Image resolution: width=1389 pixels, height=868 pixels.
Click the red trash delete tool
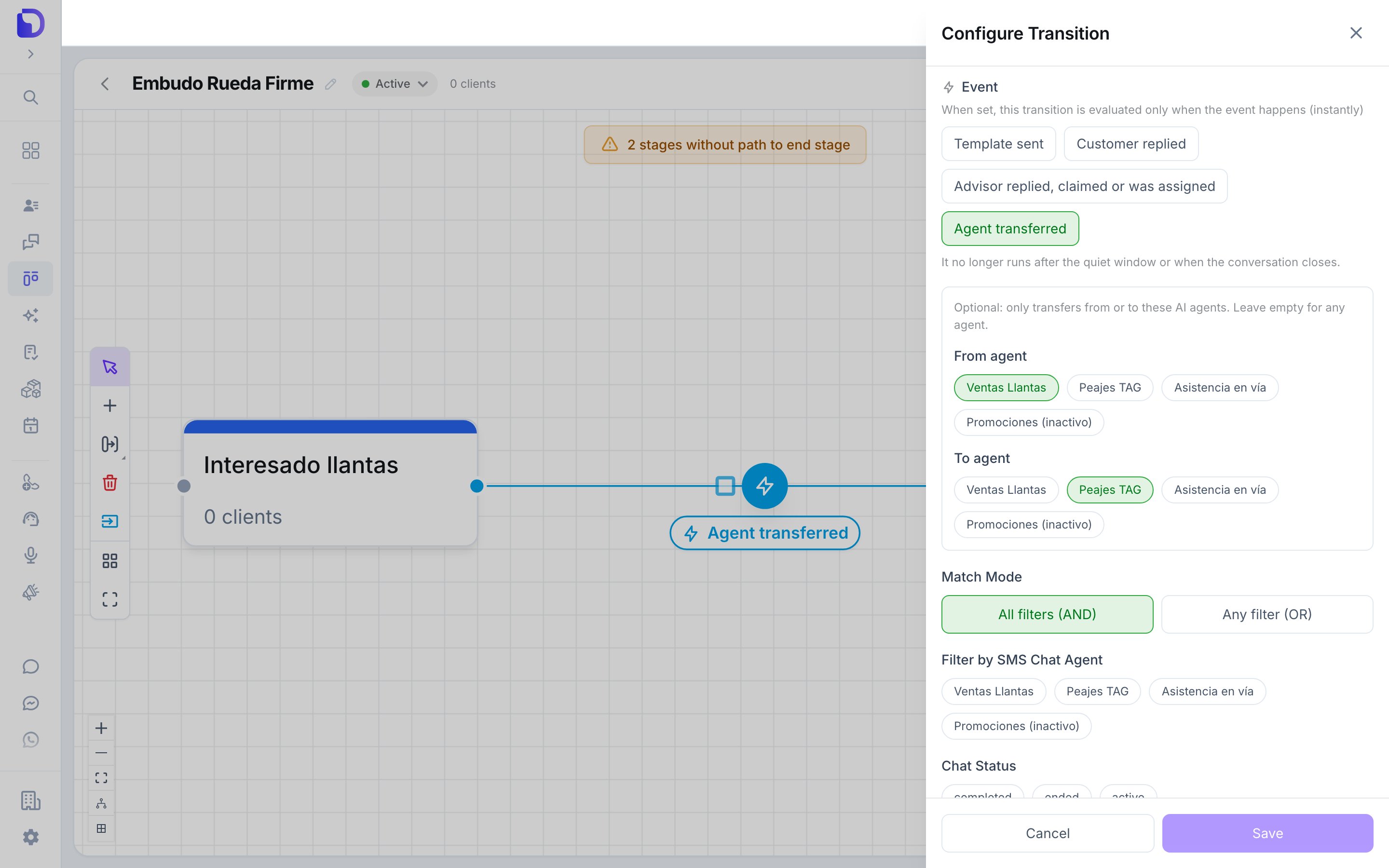click(x=109, y=483)
